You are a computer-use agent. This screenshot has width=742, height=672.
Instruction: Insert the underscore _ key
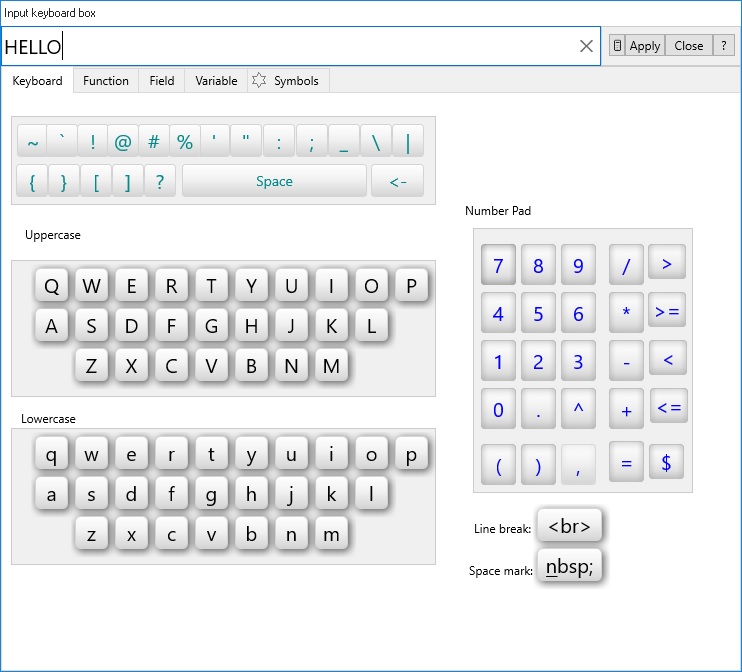coord(344,141)
